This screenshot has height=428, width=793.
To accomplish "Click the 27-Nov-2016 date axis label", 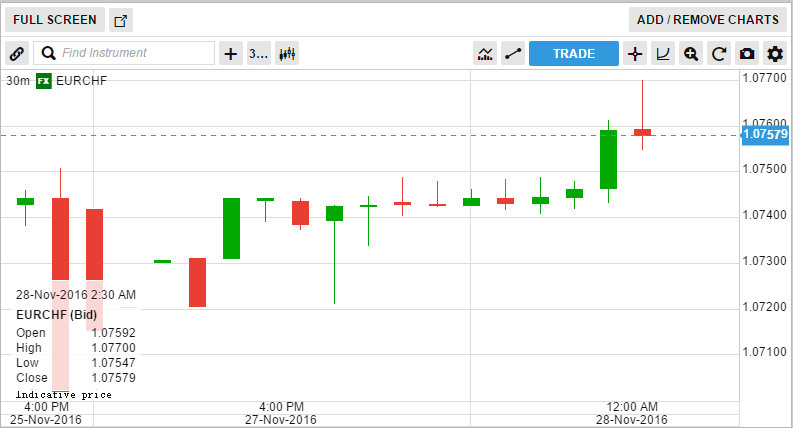I will [x=281, y=420].
